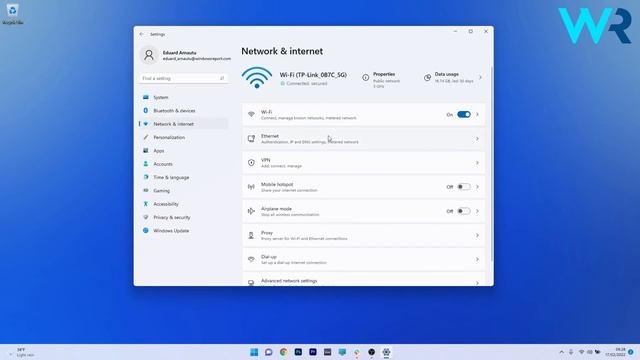Open Bluetooth & devices section
Image resolution: width=640 pixels, height=360 pixels.
tap(183, 111)
